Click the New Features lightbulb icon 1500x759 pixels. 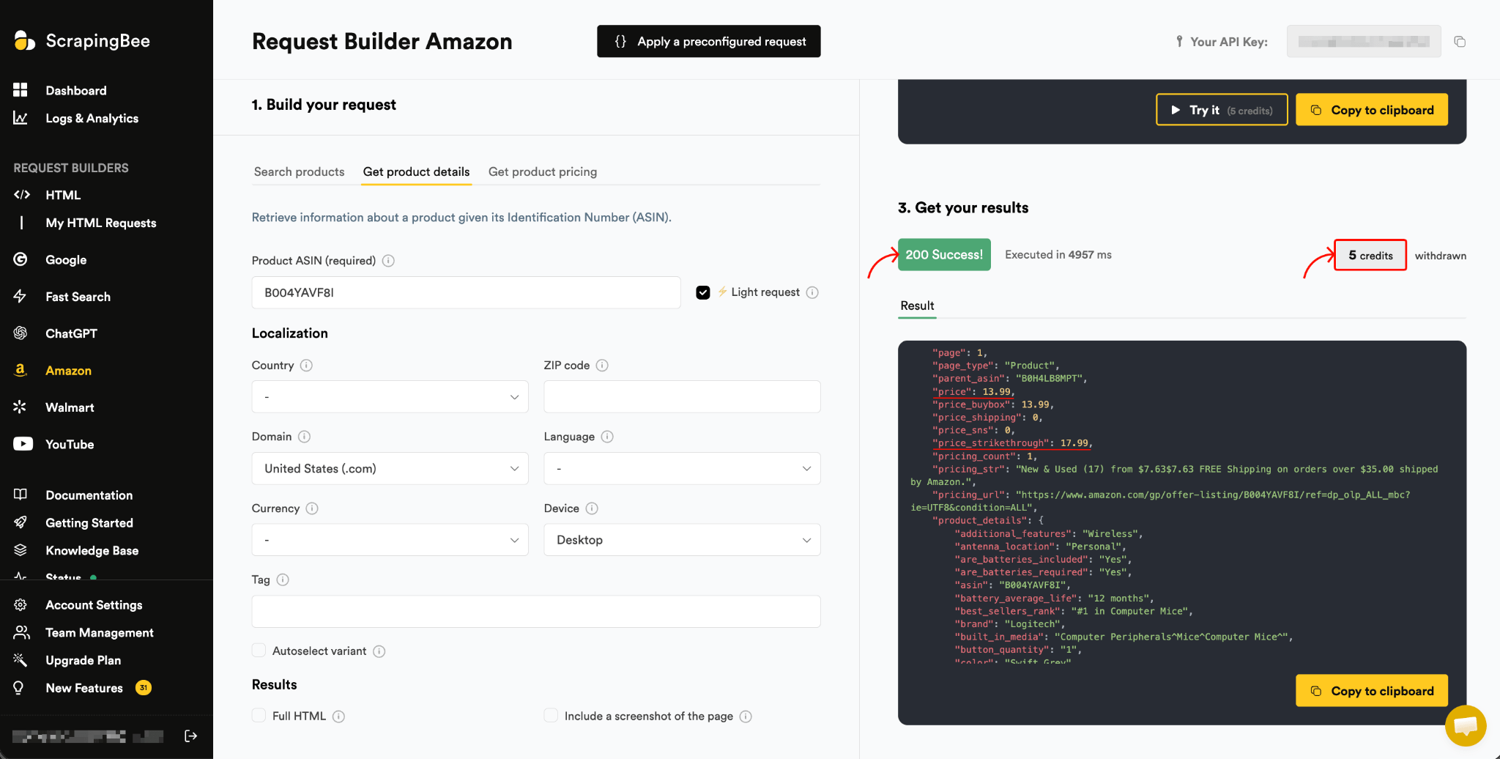click(x=19, y=688)
